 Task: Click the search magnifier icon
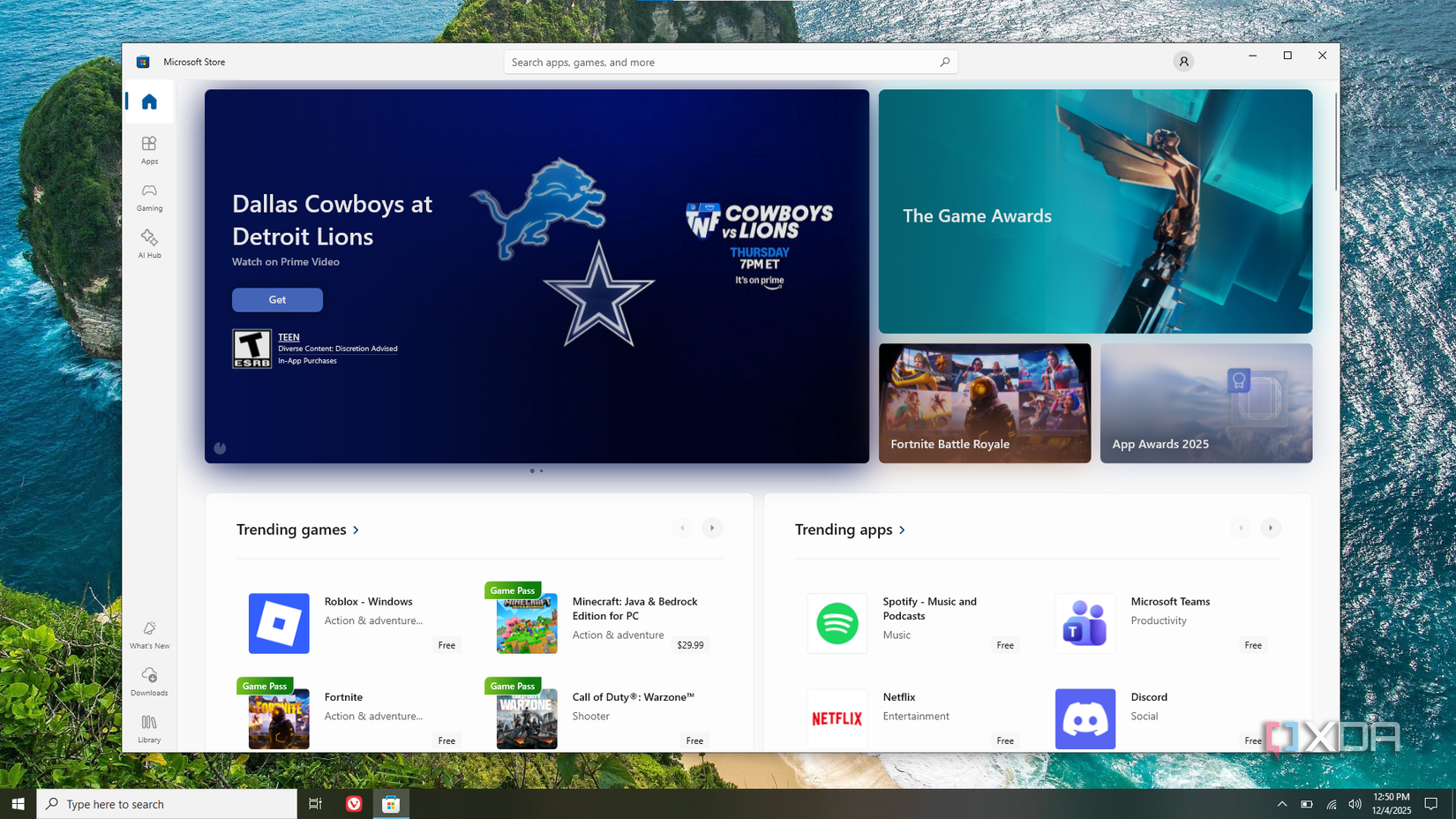(944, 62)
